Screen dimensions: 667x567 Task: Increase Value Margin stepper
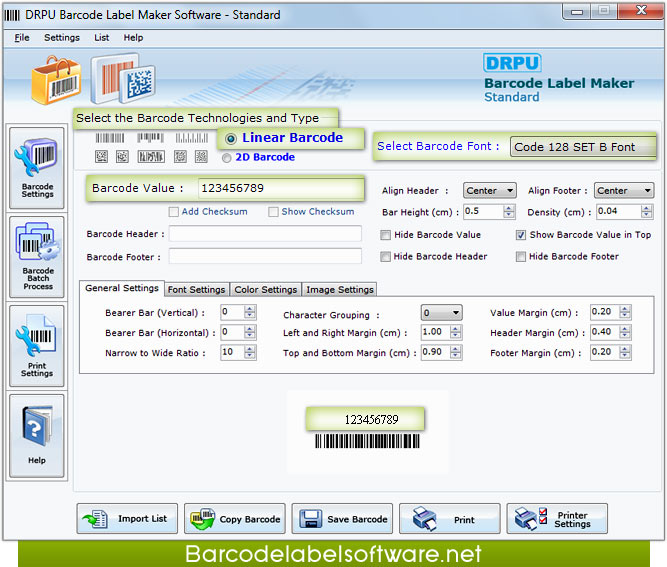(x=625, y=309)
